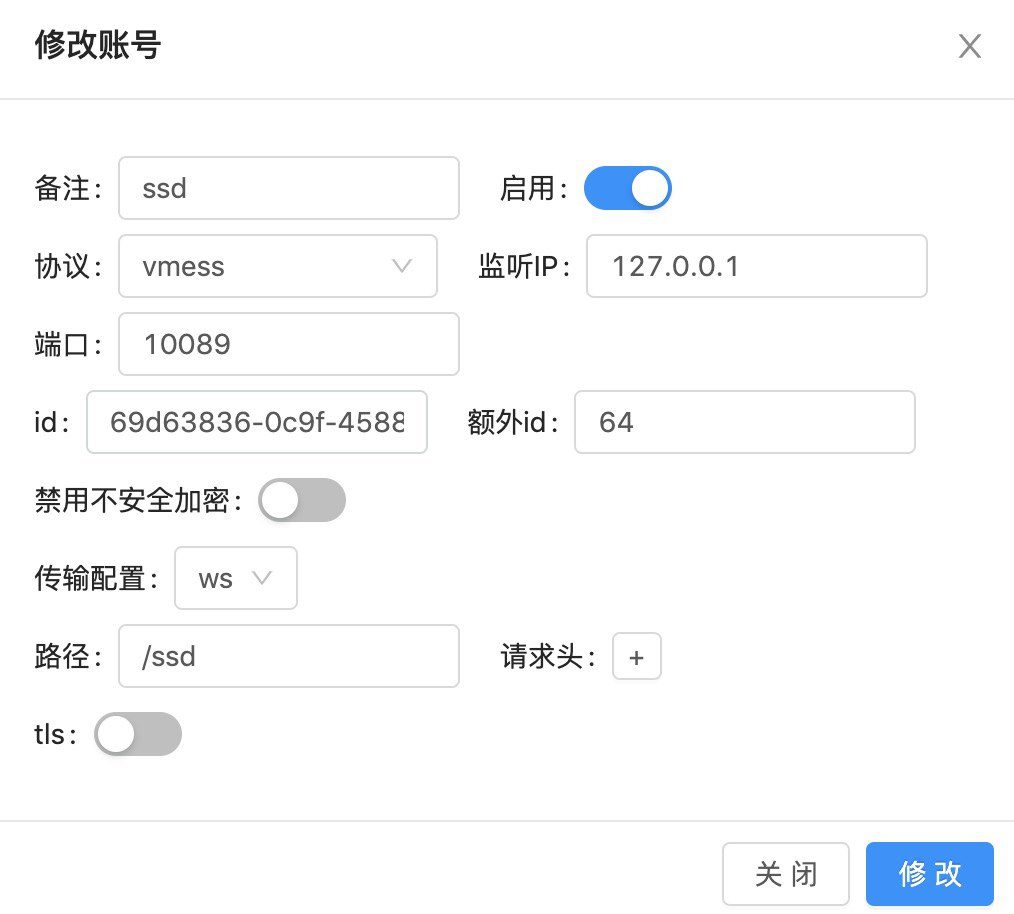Close the 修改账号 dialog with the X icon
1014x914 pixels.
(969, 47)
